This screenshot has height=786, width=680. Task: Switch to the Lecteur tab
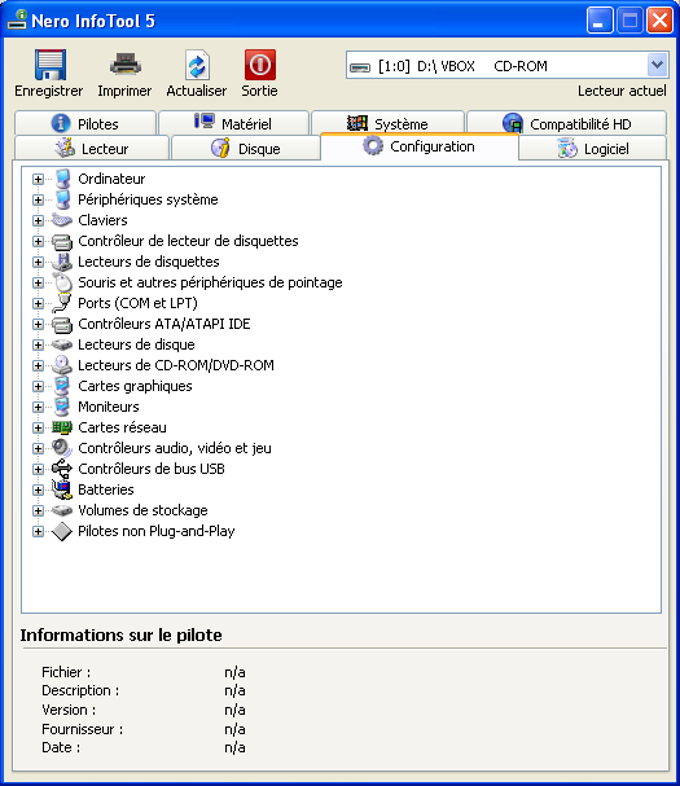(x=92, y=148)
